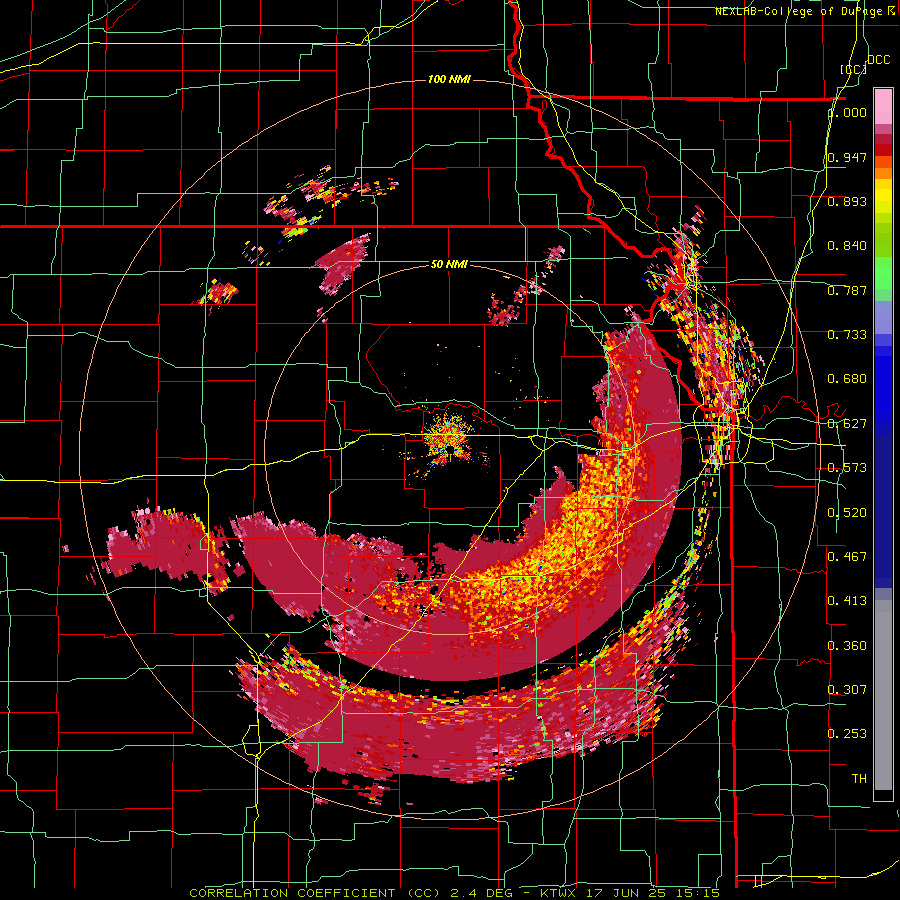This screenshot has width=900, height=900.
Task: Click the 0.520 scale value
Action: click(x=847, y=513)
